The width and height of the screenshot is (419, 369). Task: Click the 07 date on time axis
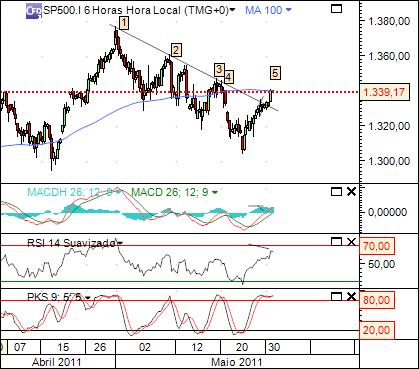pos(19,347)
